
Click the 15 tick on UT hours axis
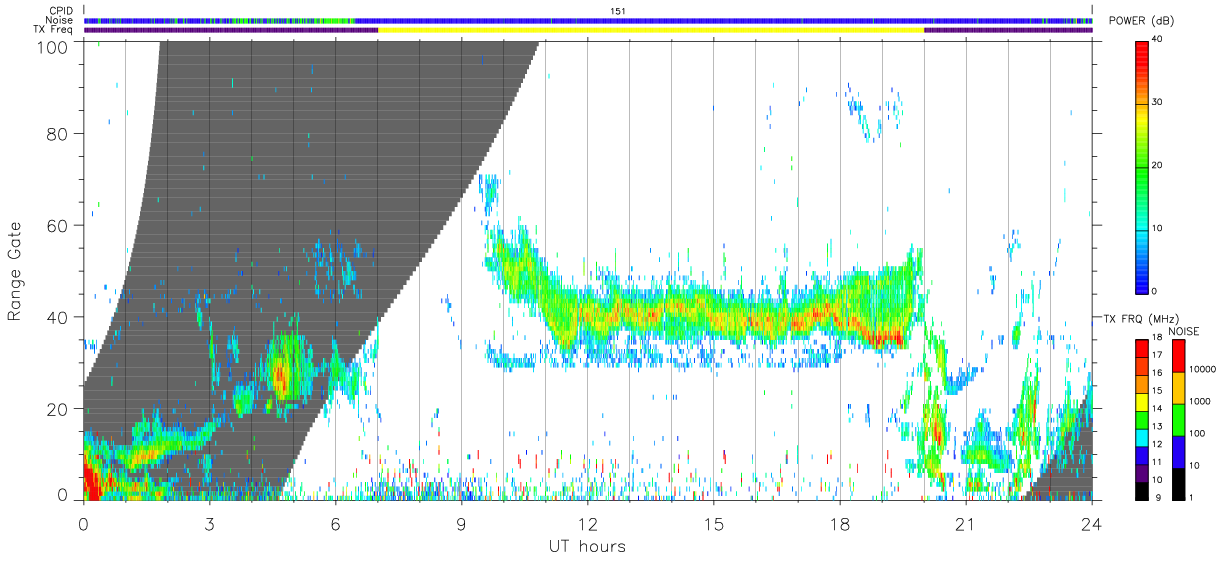point(713,524)
